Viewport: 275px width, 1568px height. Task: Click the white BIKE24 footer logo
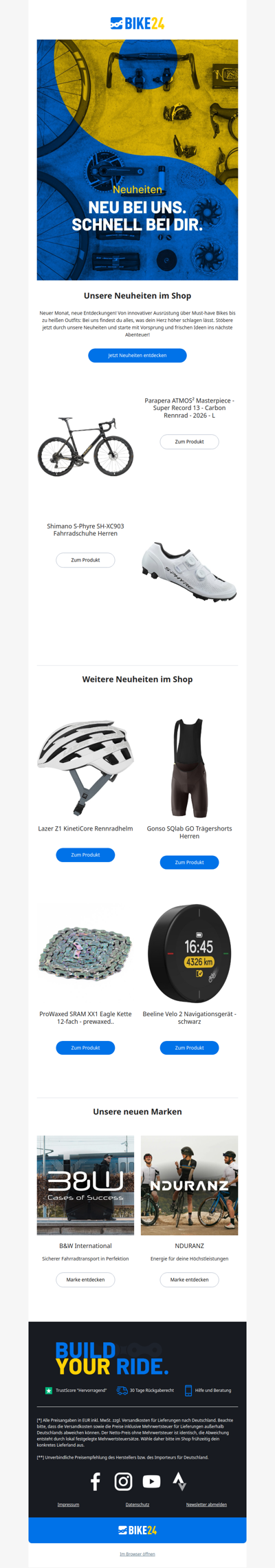click(137, 1530)
